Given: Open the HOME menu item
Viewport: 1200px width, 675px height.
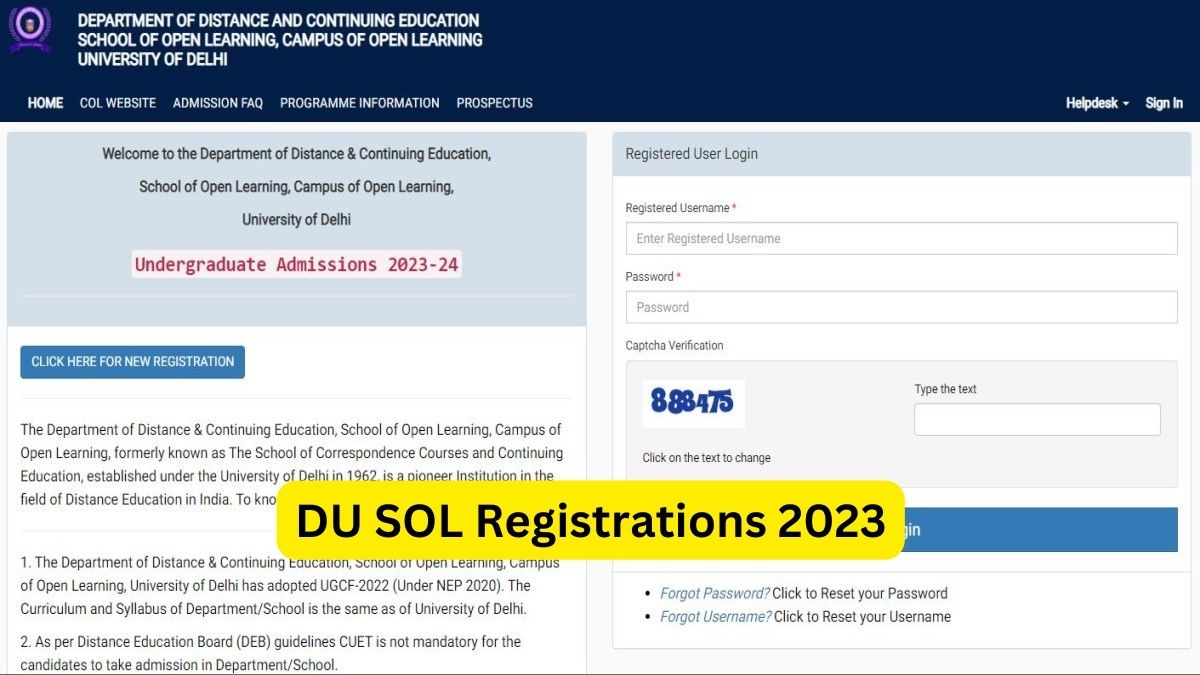Looking at the screenshot, I should point(45,103).
